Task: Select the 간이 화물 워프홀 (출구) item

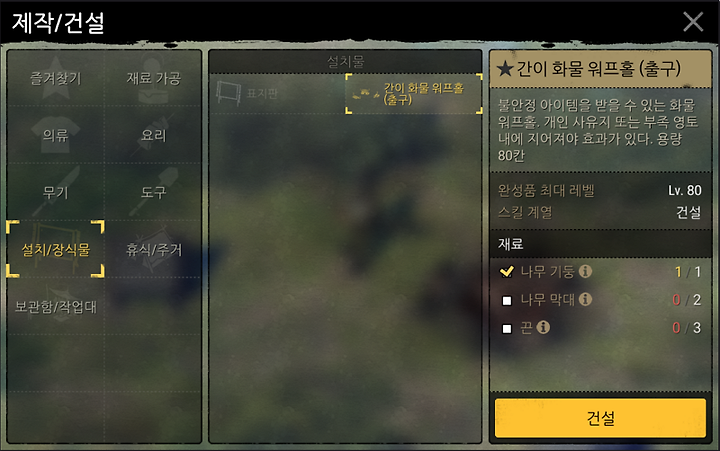Action: click(414, 94)
